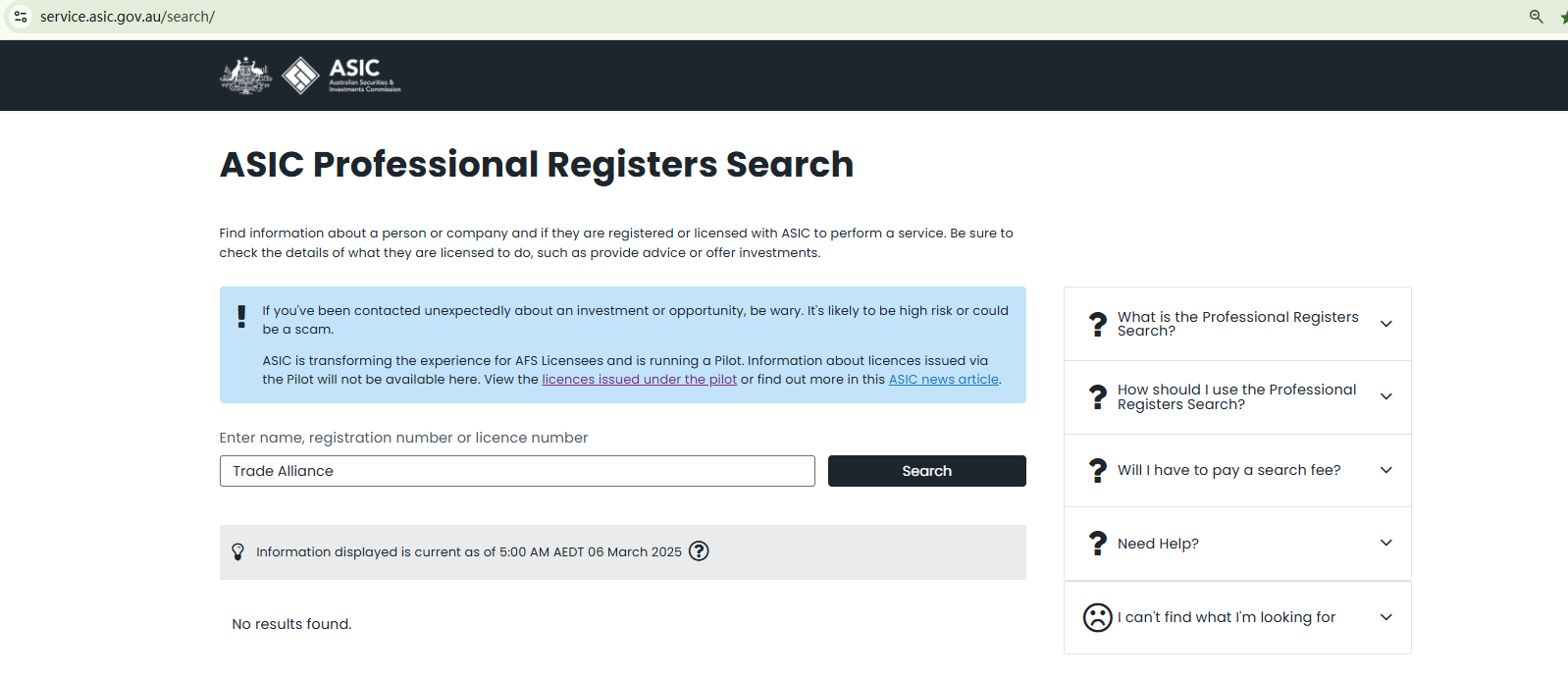This screenshot has height=679, width=1568.
Task: Click question mark icon beside search fee question
Action: point(1097,471)
